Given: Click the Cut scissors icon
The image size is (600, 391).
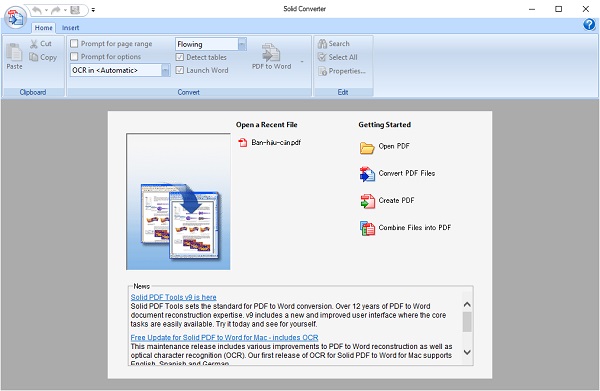Looking at the screenshot, I should (34, 44).
